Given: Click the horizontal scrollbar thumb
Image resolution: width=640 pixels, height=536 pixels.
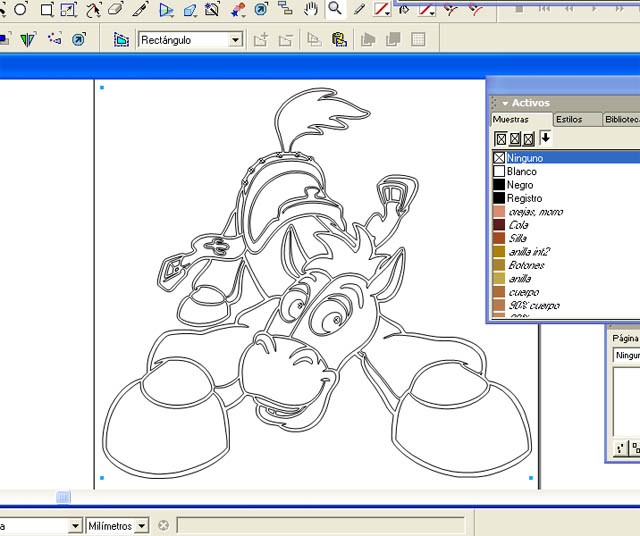Looking at the screenshot, I should [x=63, y=497].
